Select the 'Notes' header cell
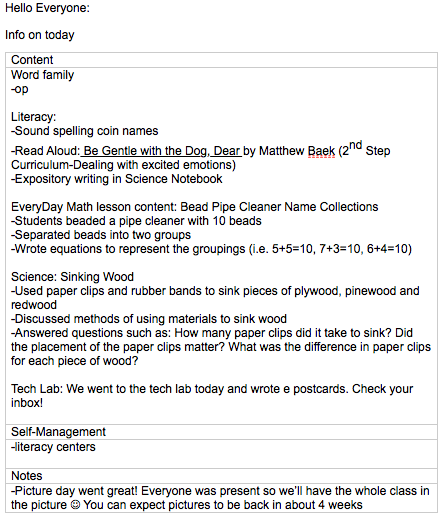Screen dimensions: 440x513 [221, 476]
